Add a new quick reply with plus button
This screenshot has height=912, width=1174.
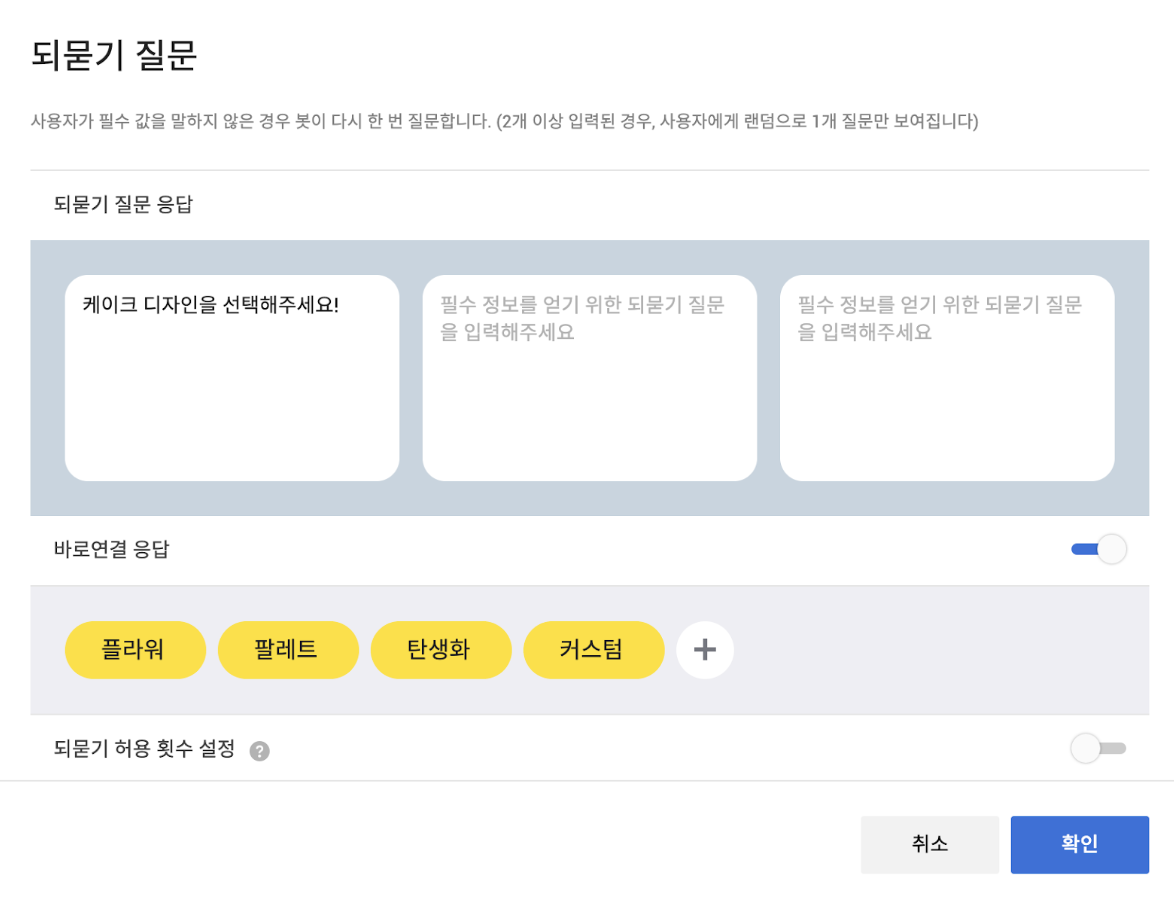(x=705, y=650)
